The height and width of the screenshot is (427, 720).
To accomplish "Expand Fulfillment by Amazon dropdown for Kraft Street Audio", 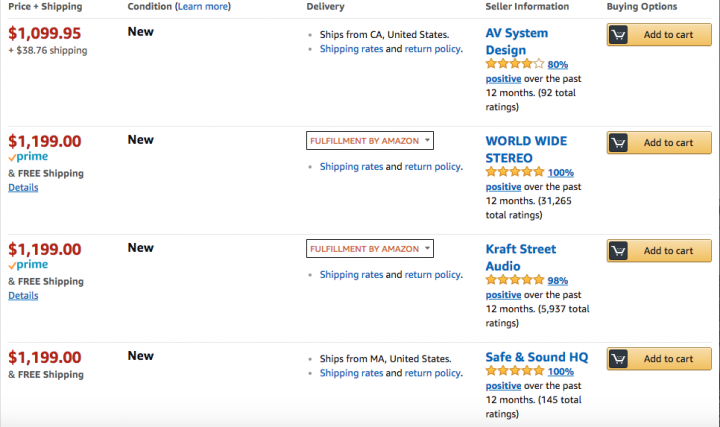I will [x=370, y=248].
